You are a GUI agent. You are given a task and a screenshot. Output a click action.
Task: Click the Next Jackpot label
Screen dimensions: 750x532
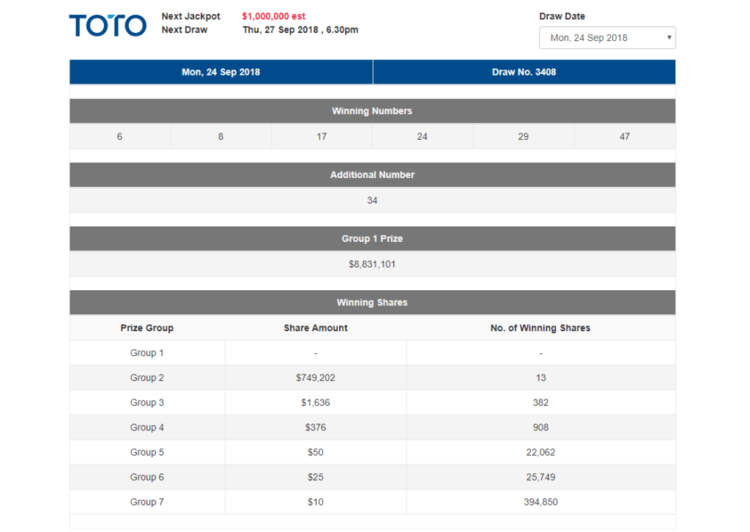(191, 16)
